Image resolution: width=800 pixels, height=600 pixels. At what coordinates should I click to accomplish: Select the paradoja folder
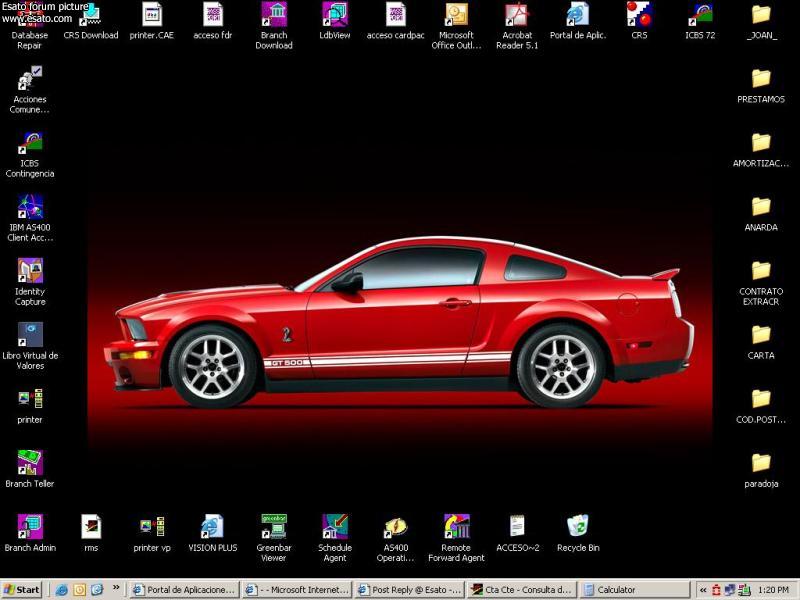pyautogui.click(x=761, y=470)
